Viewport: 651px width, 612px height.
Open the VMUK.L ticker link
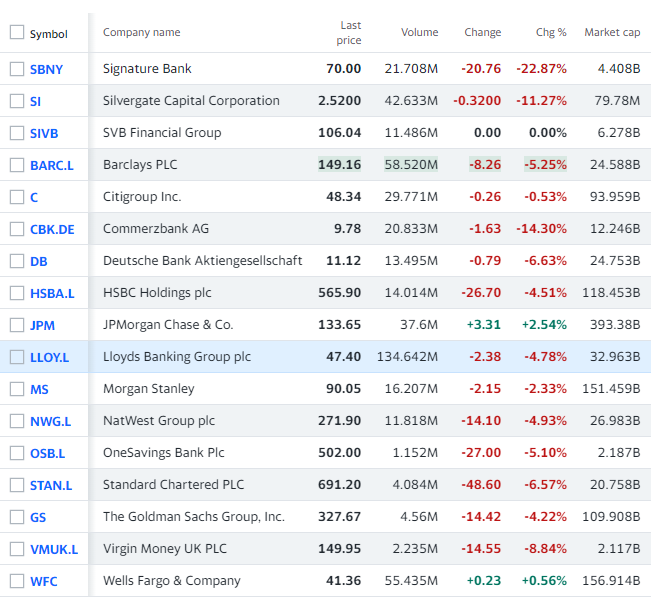pos(54,549)
